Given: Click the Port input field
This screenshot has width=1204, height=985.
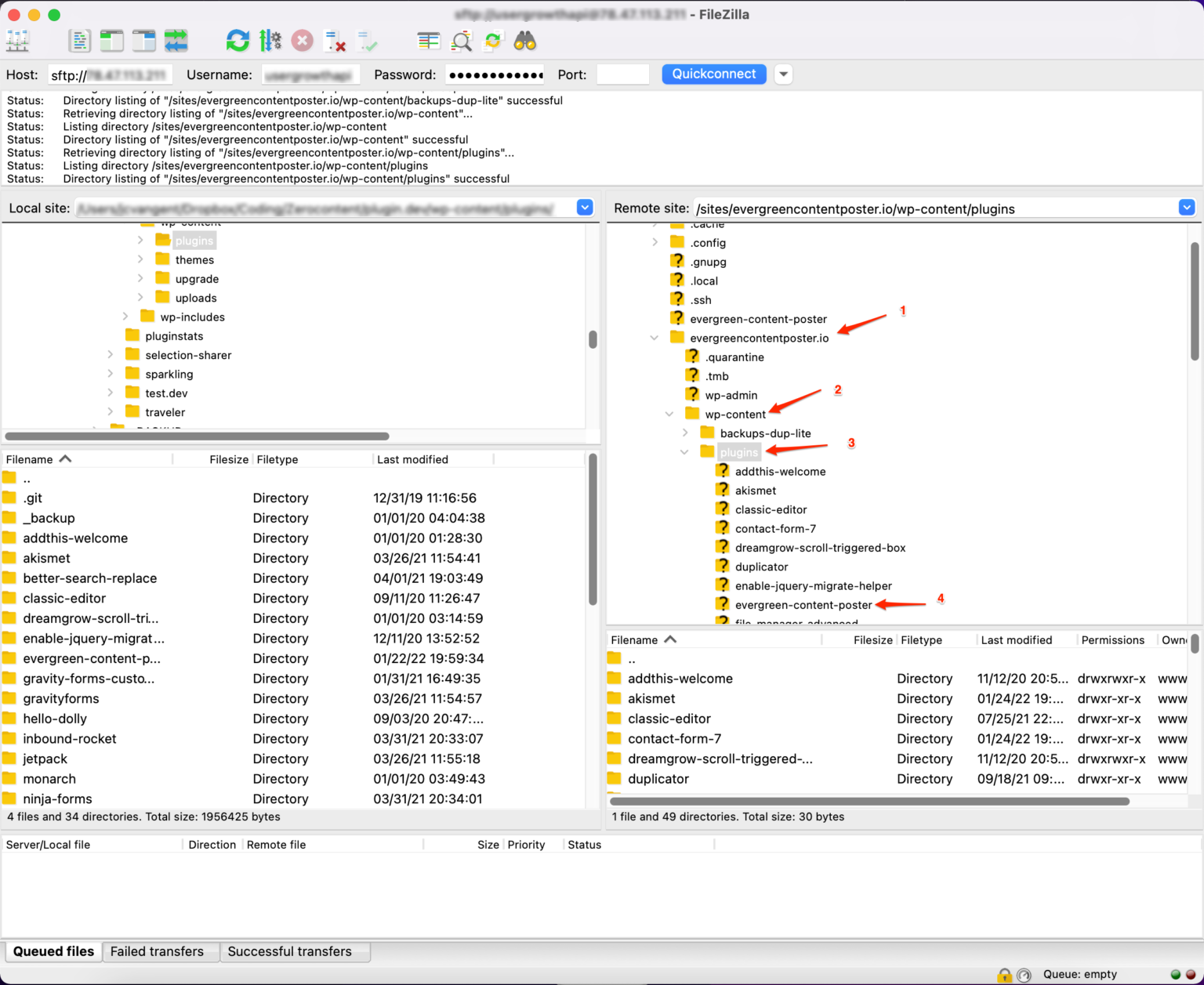Looking at the screenshot, I should pos(622,74).
